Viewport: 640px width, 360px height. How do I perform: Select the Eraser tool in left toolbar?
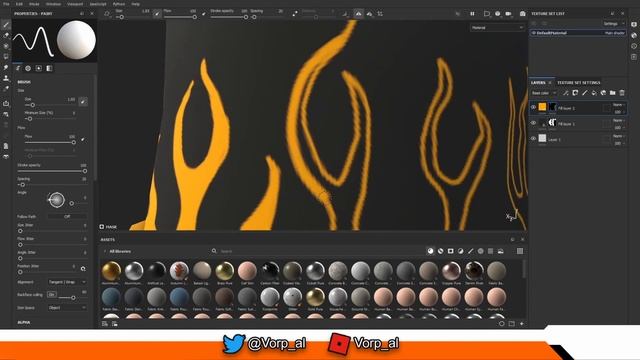pyautogui.click(x=6, y=36)
